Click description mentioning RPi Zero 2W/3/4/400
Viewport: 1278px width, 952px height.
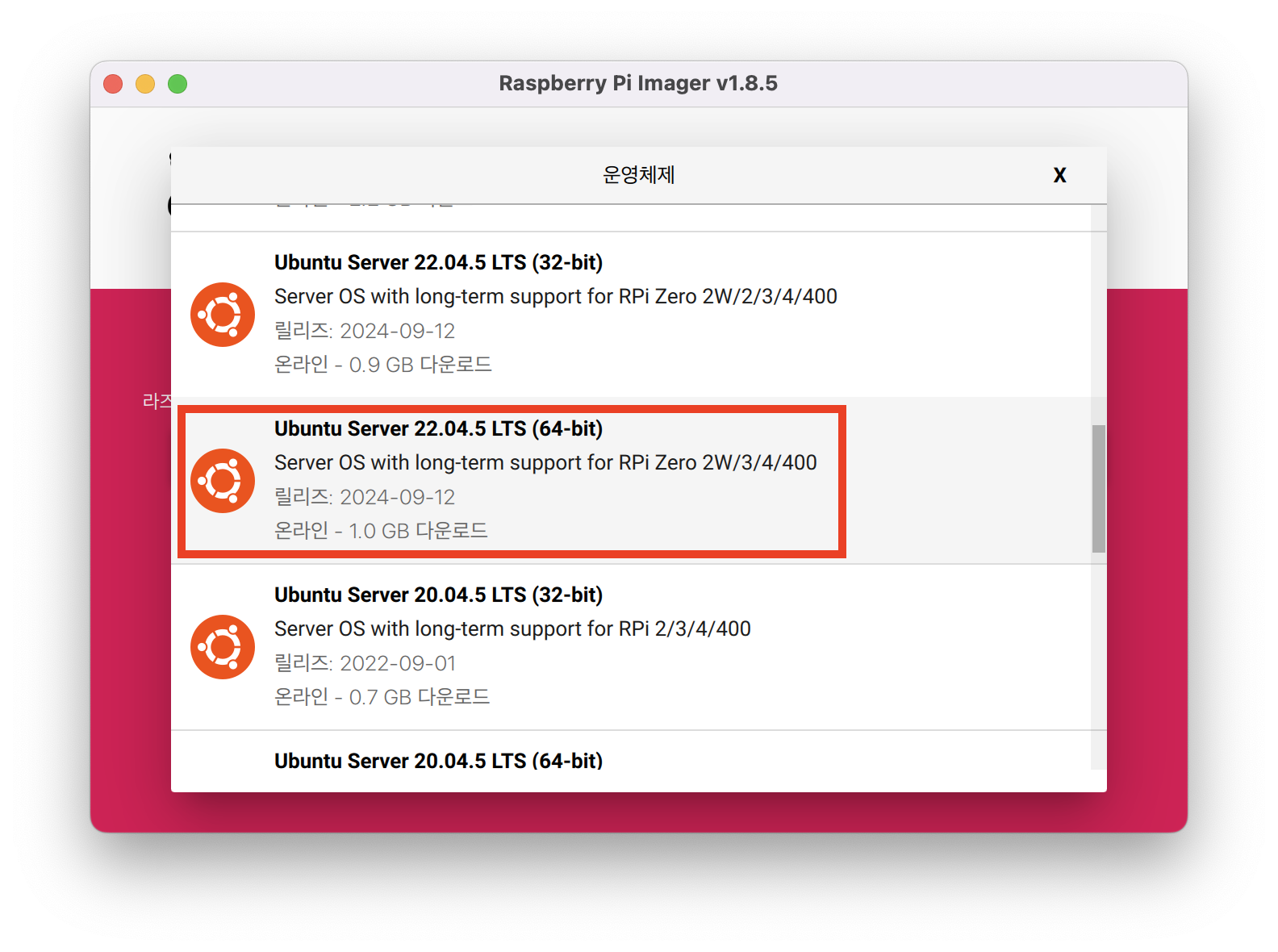pos(545,462)
